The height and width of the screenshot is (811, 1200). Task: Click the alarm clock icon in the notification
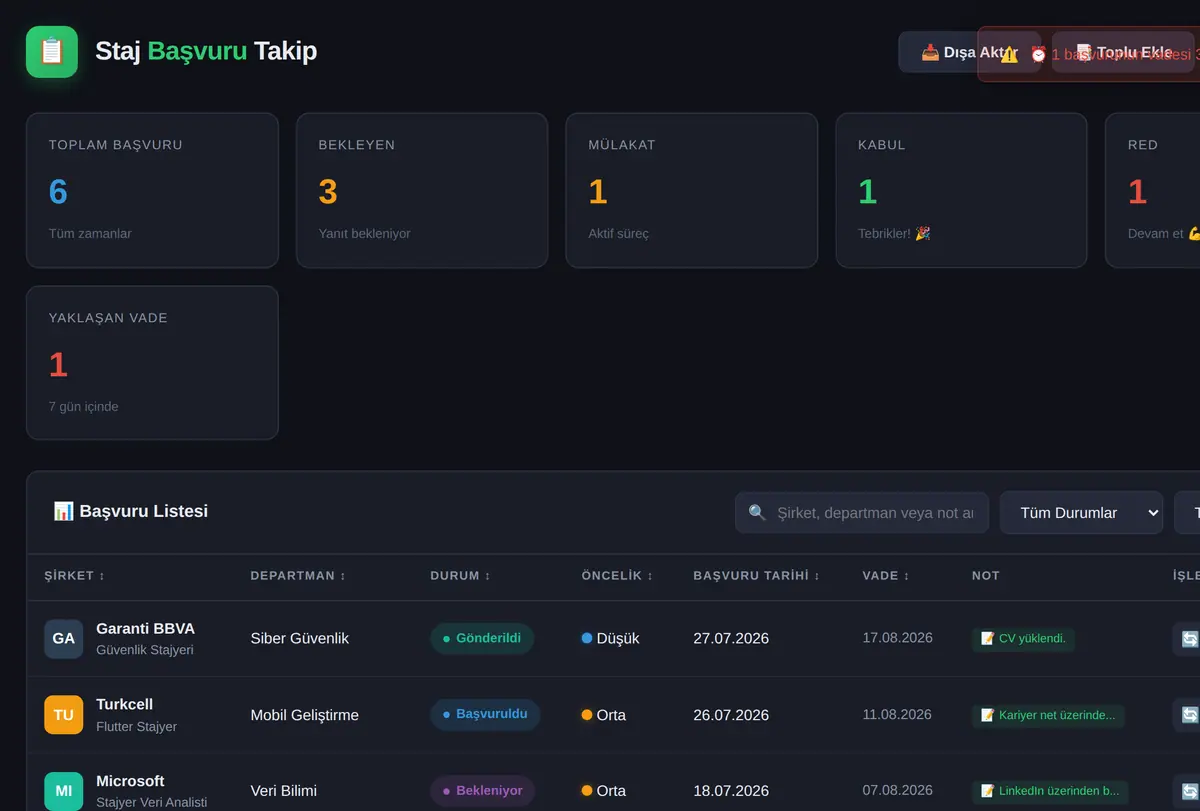pos(1038,55)
